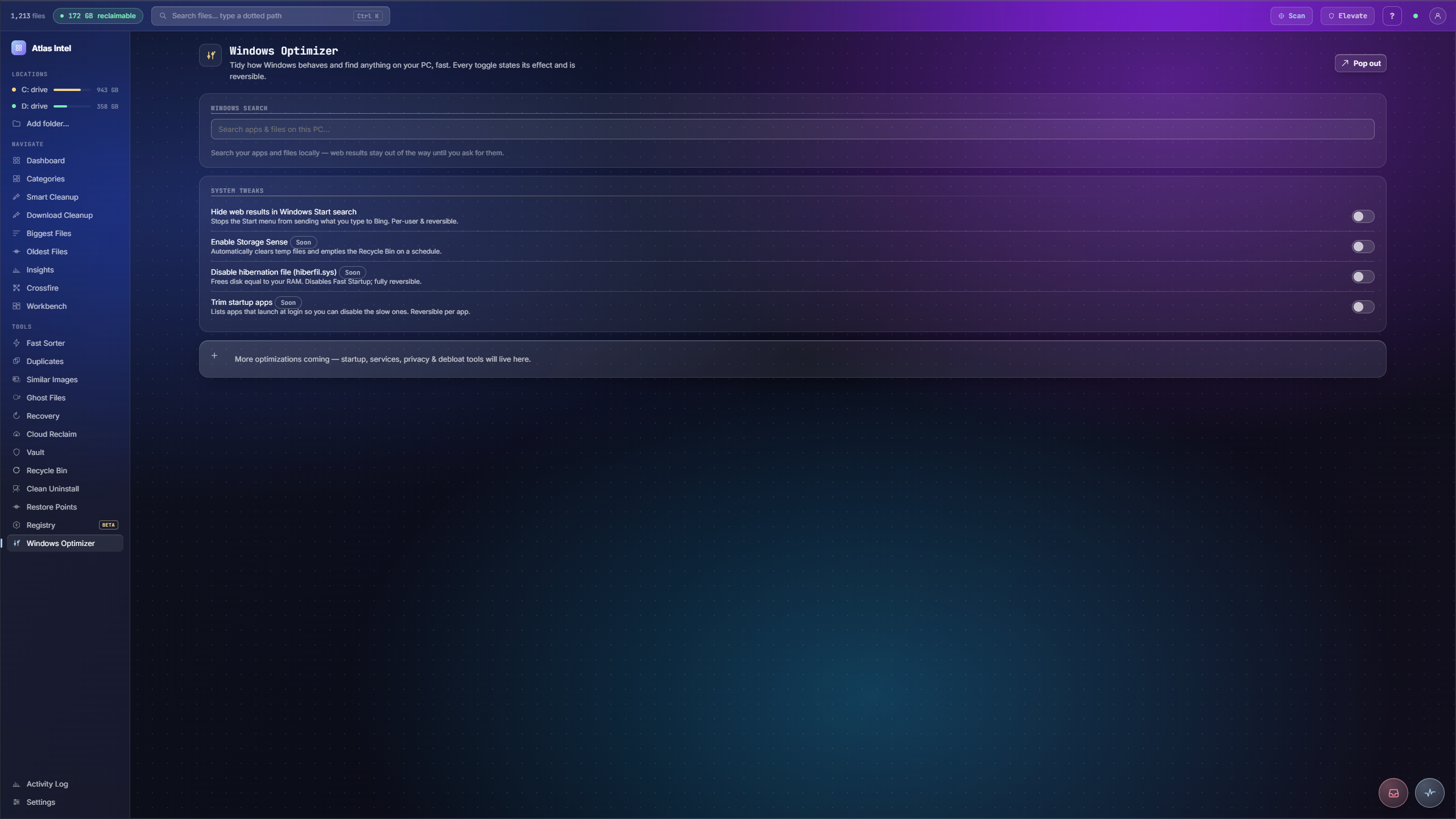Focus the Search apps & files input

pyautogui.click(x=792, y=130)
